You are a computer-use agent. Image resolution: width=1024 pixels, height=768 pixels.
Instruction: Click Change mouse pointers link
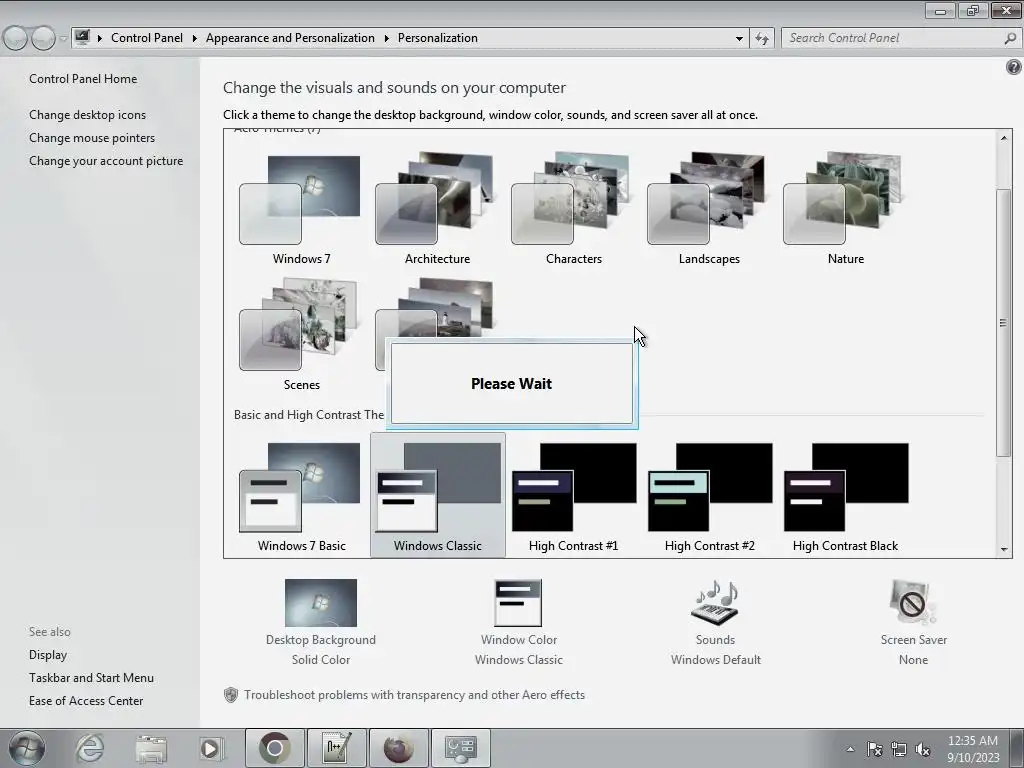tap(92, 138)
